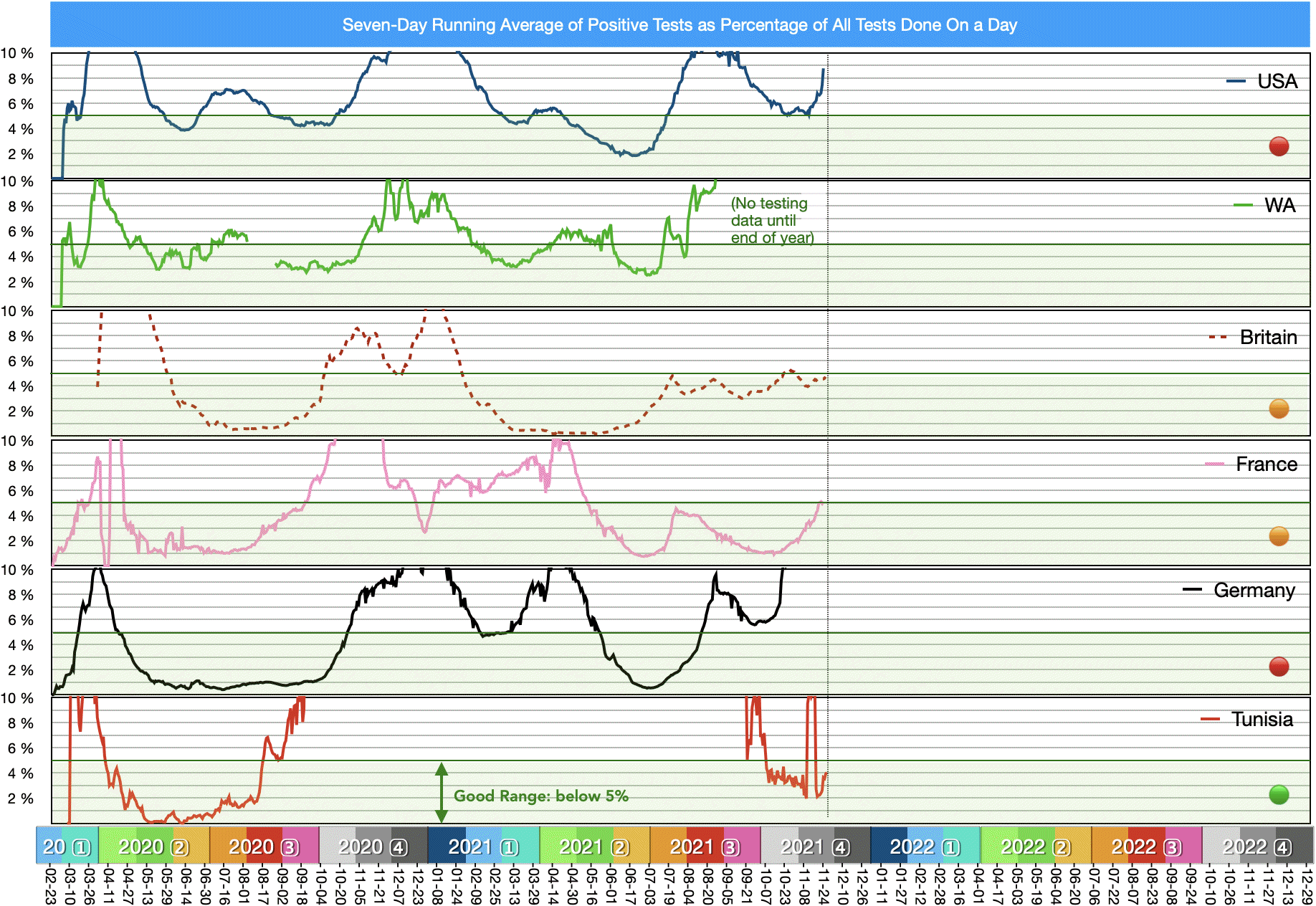Select the 2022 quarter 3 timeline segment

[1147, 847]
